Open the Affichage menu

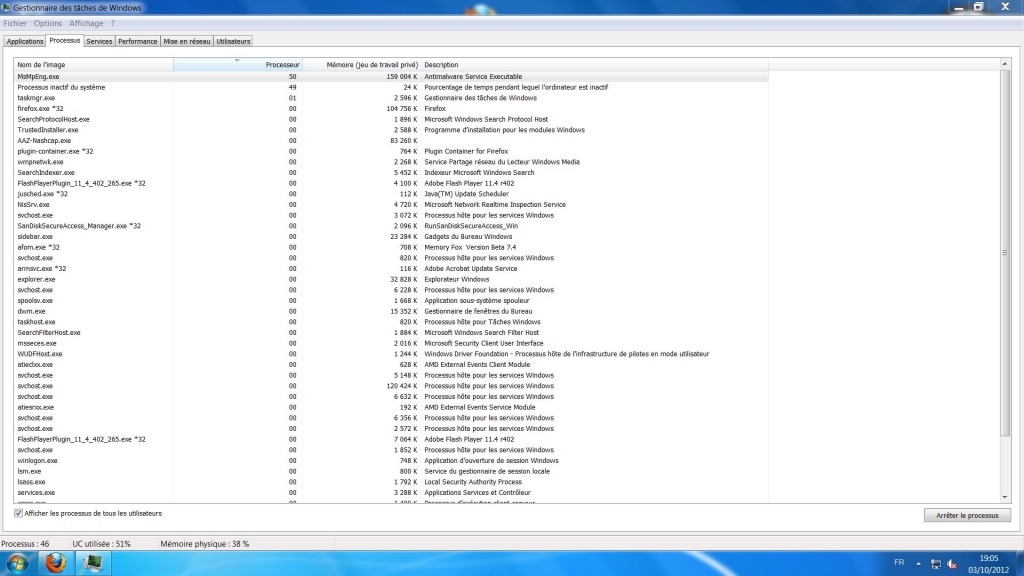click(x=86, y=23)
